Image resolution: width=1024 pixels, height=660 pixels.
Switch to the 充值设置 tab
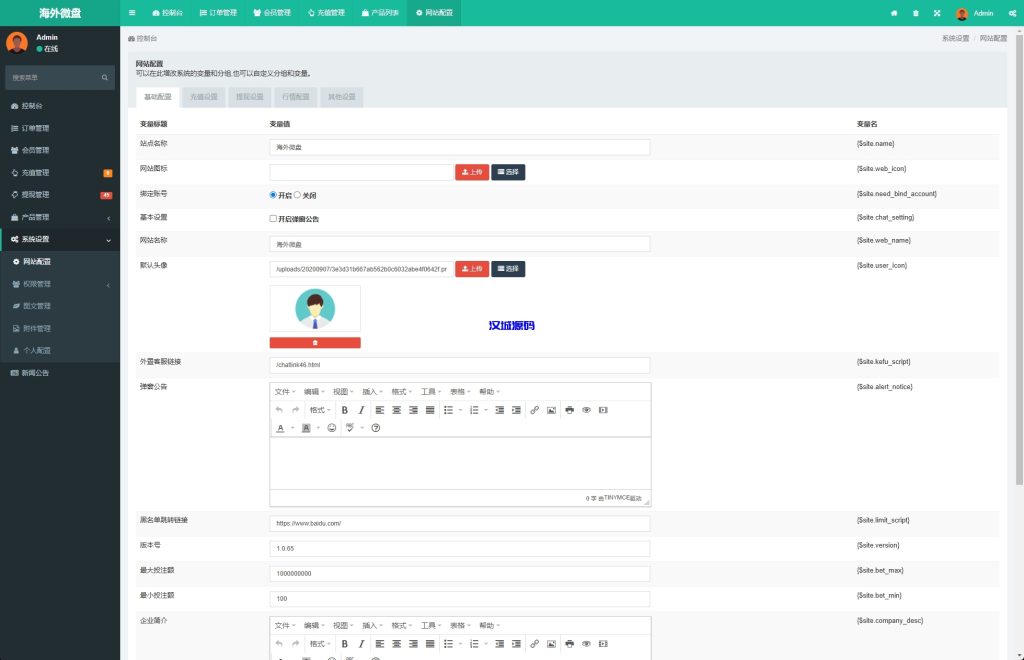203,97
